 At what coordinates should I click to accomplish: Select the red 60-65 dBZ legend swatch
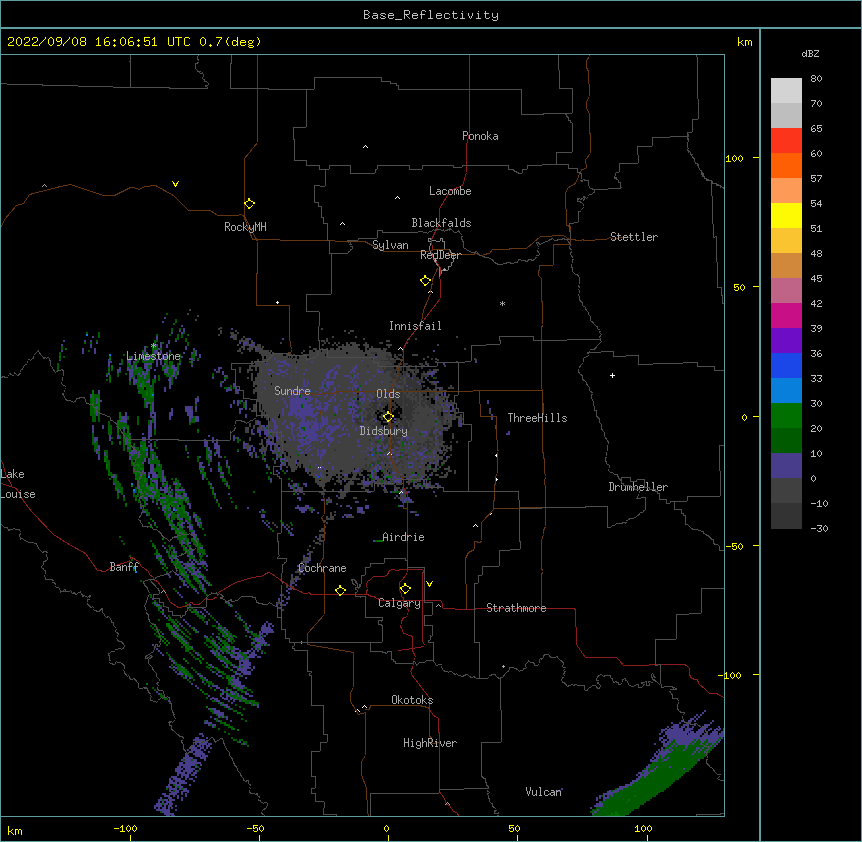786,140
